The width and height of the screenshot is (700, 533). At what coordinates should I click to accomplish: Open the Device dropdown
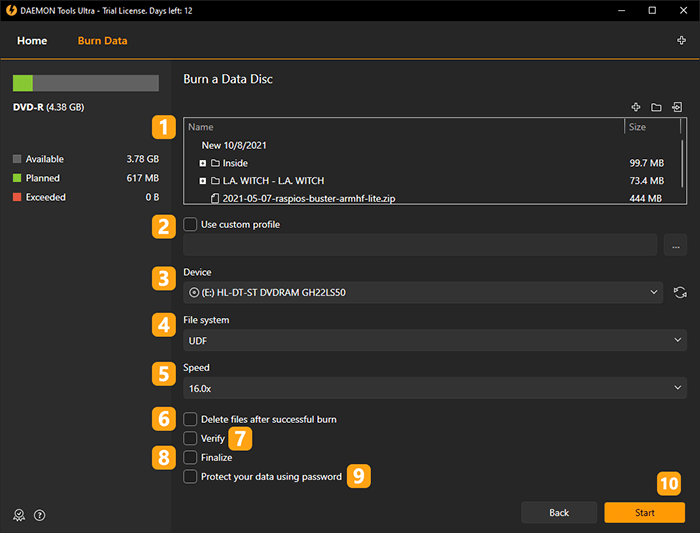(425, 292)
